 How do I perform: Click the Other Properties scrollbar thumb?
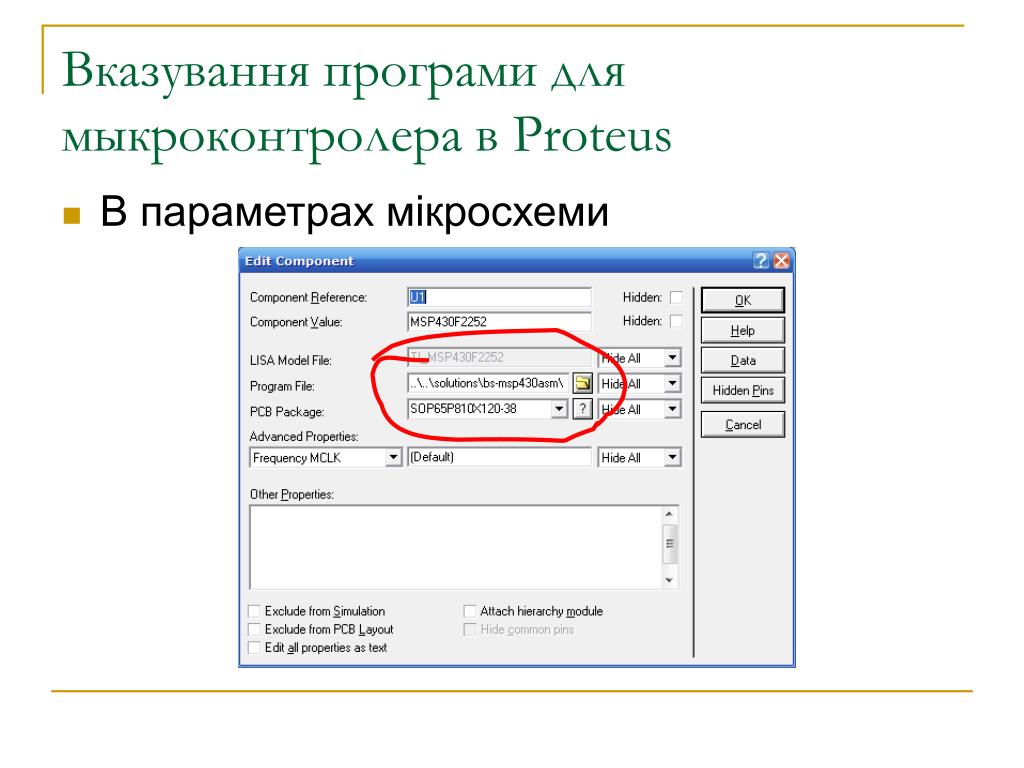pos(669,543)
